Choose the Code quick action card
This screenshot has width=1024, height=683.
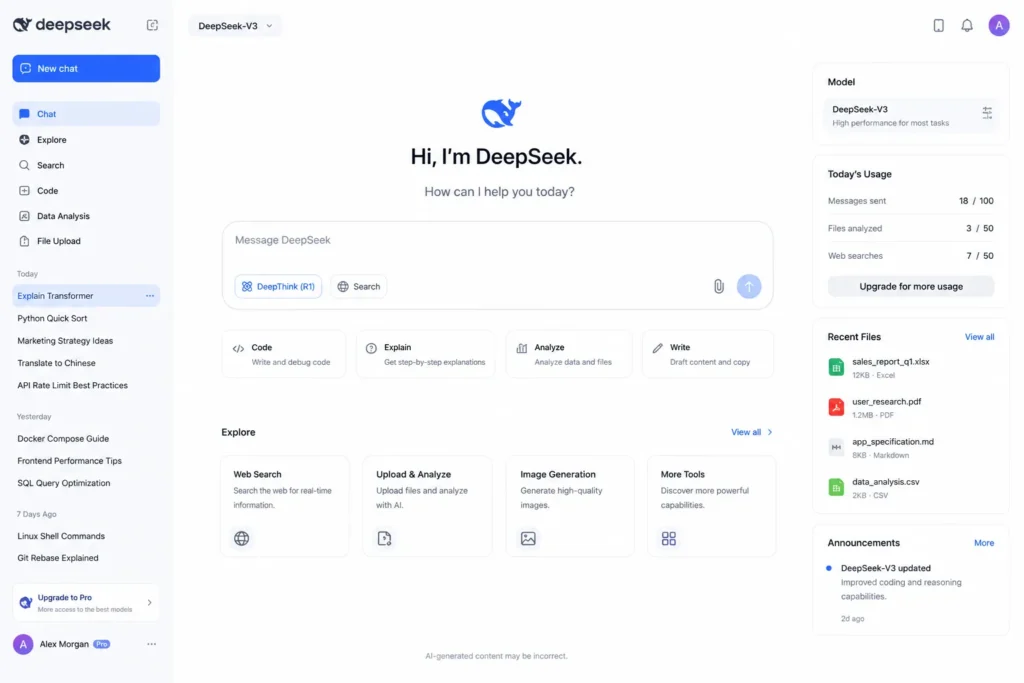284,354
